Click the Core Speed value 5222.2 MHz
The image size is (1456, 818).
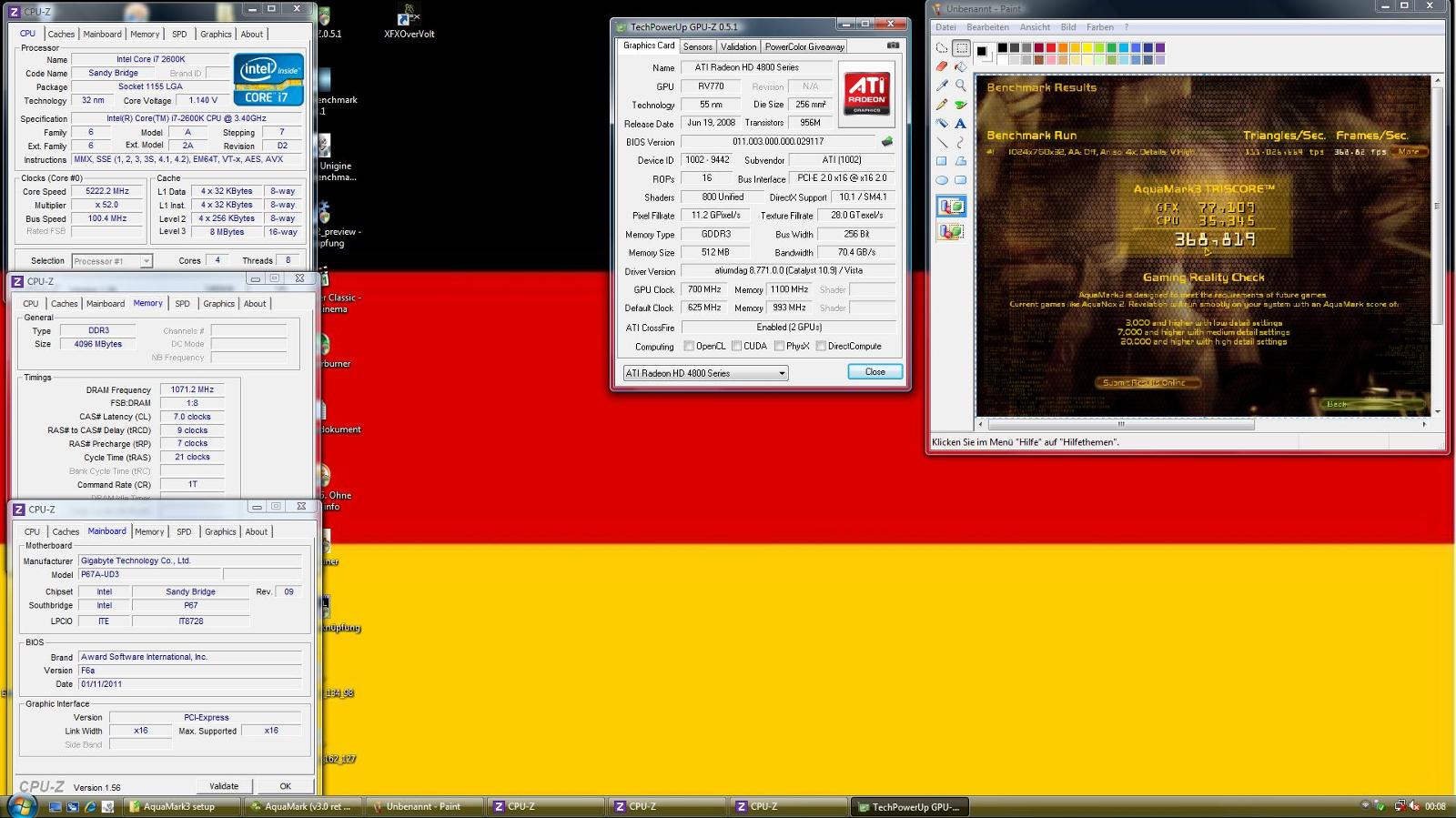[107, 192]
